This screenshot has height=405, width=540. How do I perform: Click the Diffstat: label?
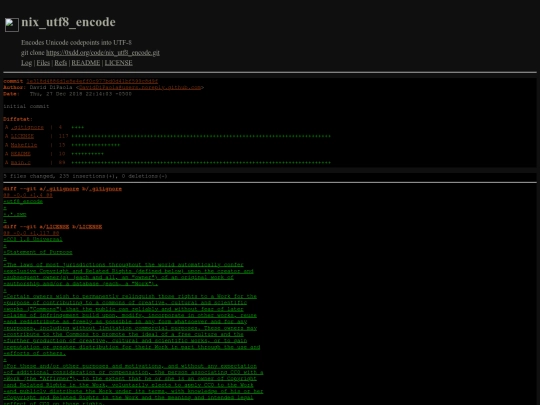18,119
